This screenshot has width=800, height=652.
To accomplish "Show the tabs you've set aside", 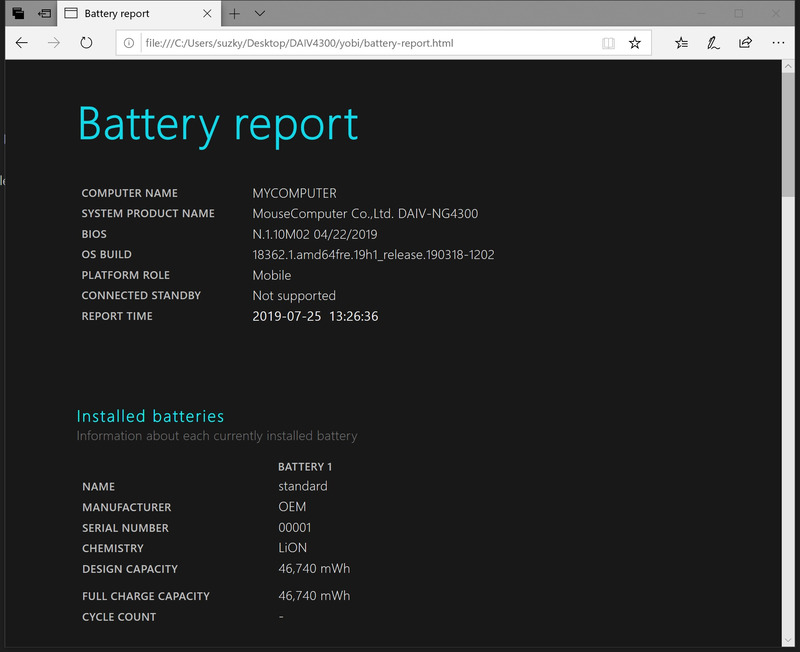I will coord(18,14).
